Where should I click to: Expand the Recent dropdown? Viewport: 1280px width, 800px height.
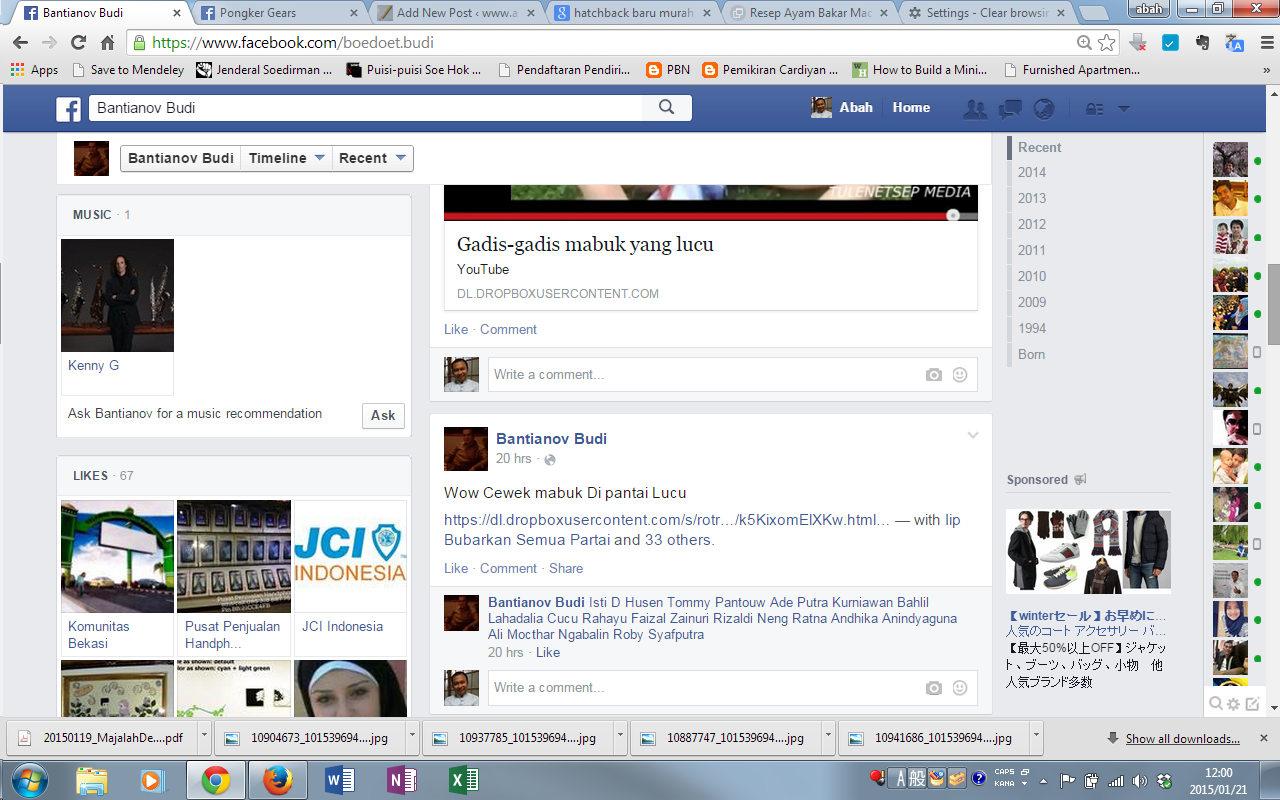pyautogui.click(x=372, y=158)
